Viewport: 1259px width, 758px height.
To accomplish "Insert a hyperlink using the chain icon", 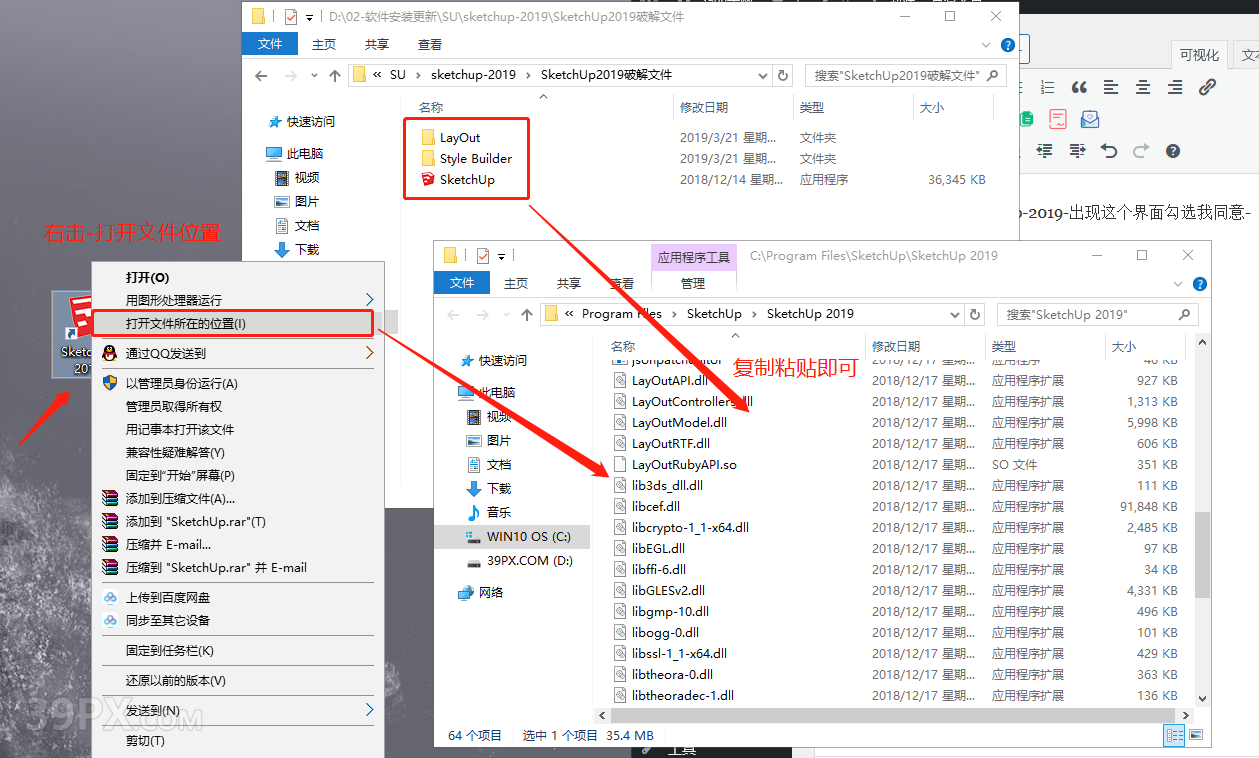I will 1207,87.
